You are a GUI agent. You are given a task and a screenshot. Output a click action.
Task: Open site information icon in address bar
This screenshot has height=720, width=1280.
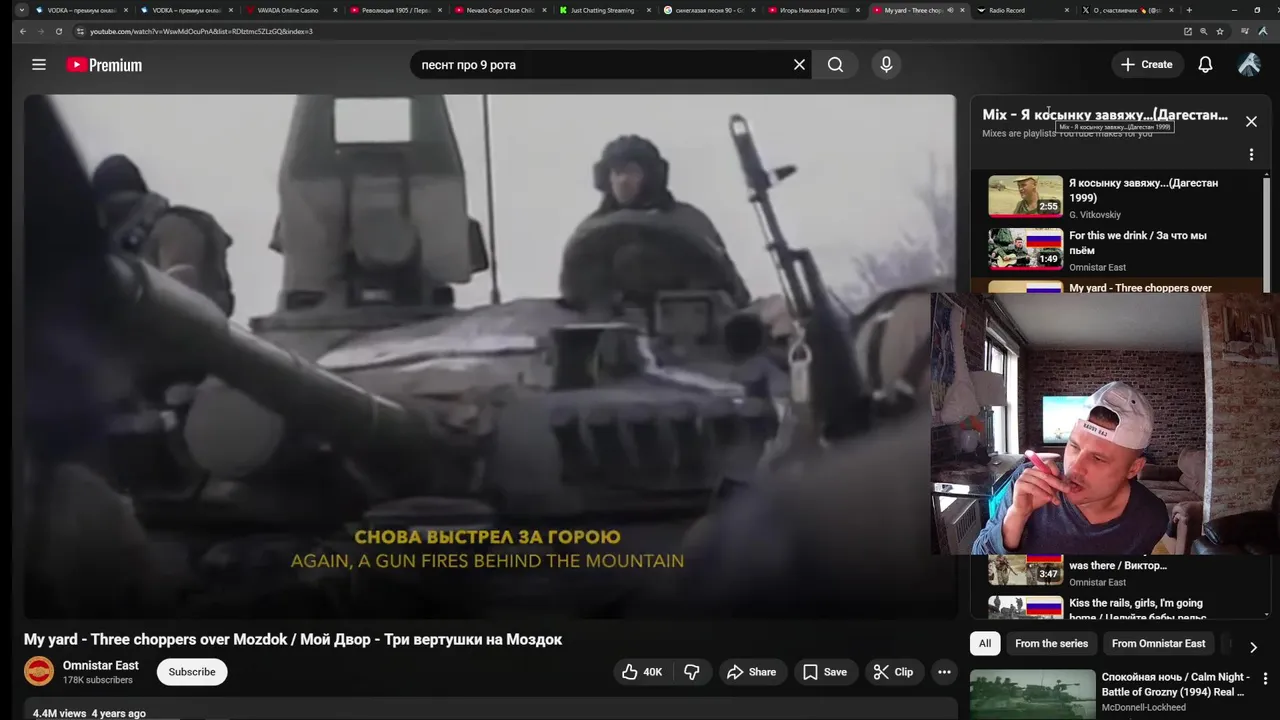pyautogui.click(x=81, y=31)
